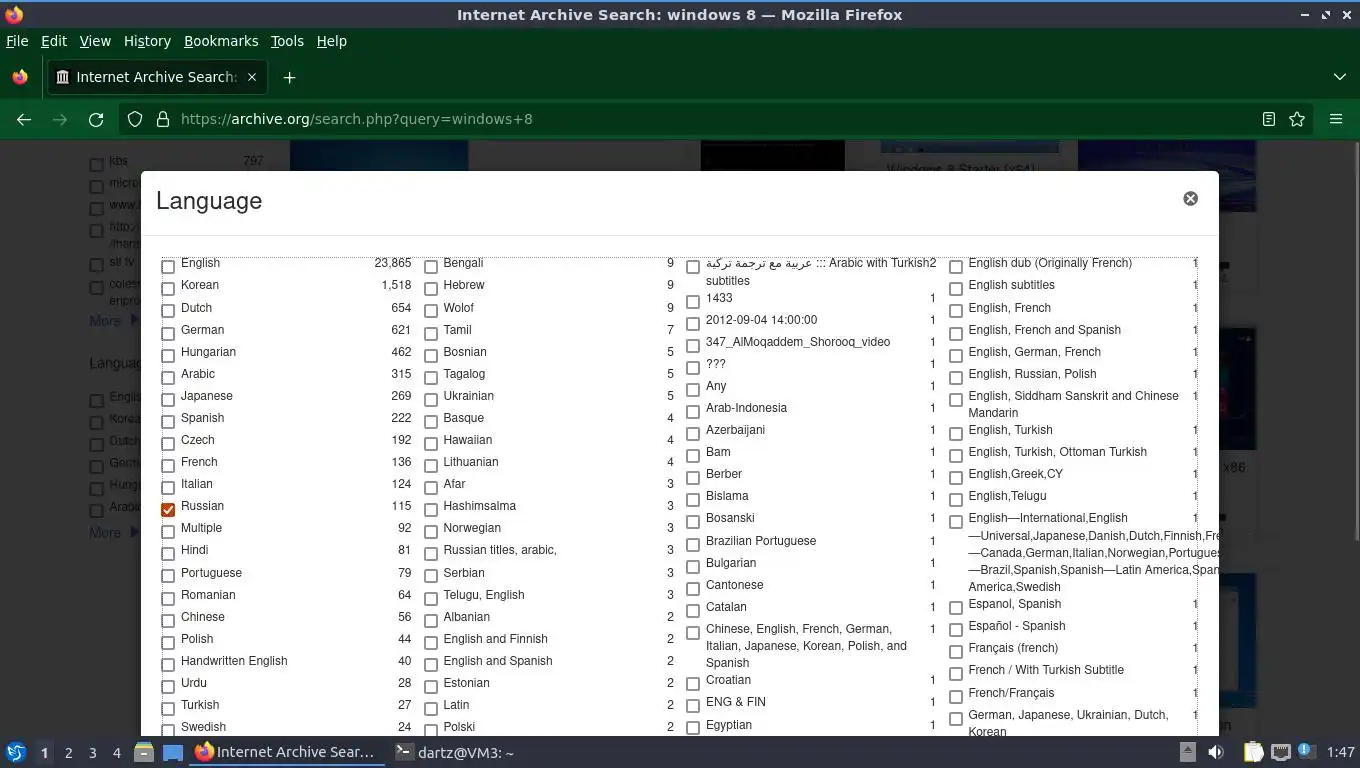The height and width of the screenshot is (768, 1360).
Task: Check the English language checkbox
Action: click(x=168, y=267)
